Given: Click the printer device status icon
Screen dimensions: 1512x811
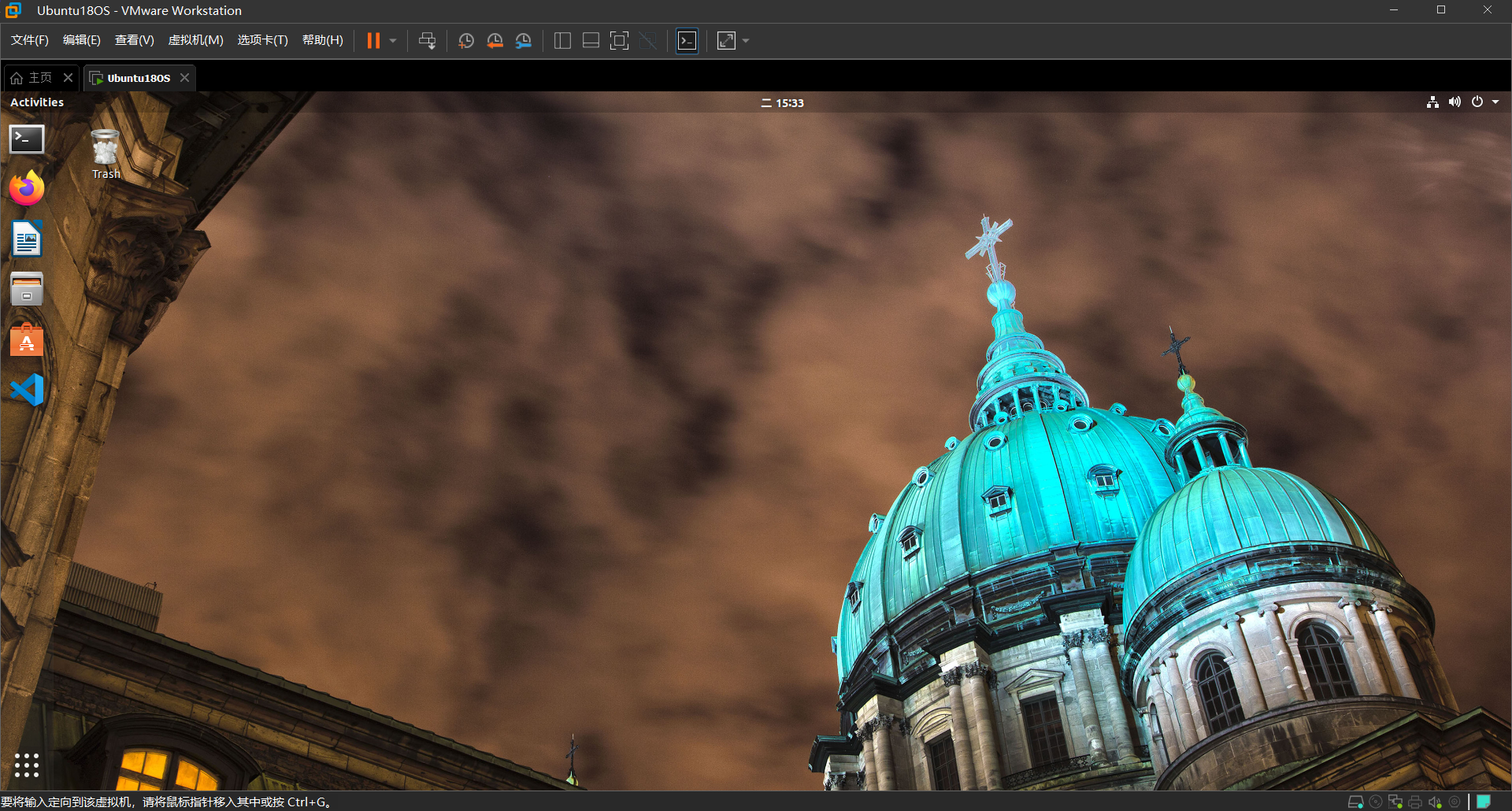Looking at the screenshot, I should pyautogui.click(x=1415, y=802).
